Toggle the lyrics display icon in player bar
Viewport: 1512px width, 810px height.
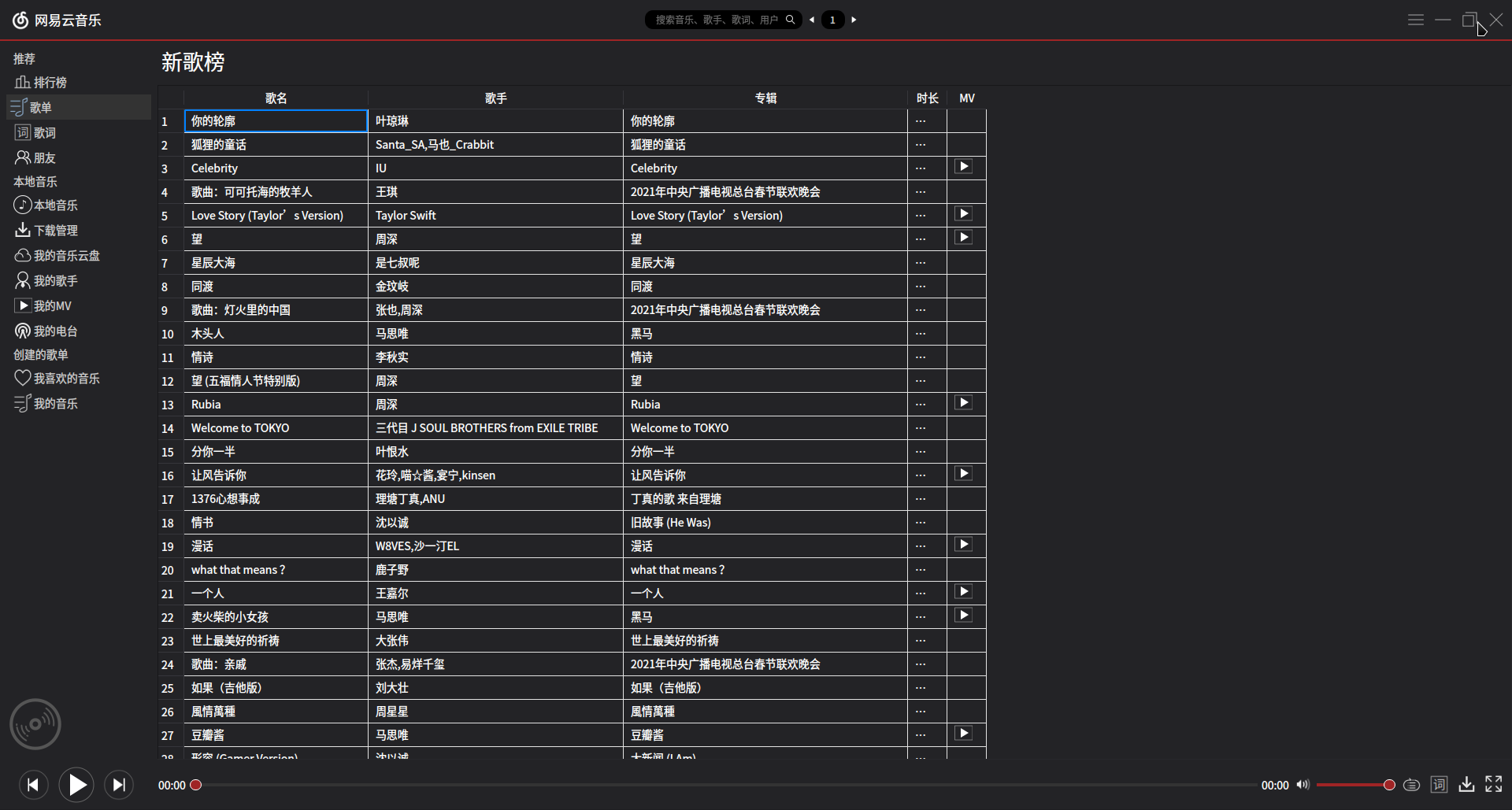(1439, 785)
